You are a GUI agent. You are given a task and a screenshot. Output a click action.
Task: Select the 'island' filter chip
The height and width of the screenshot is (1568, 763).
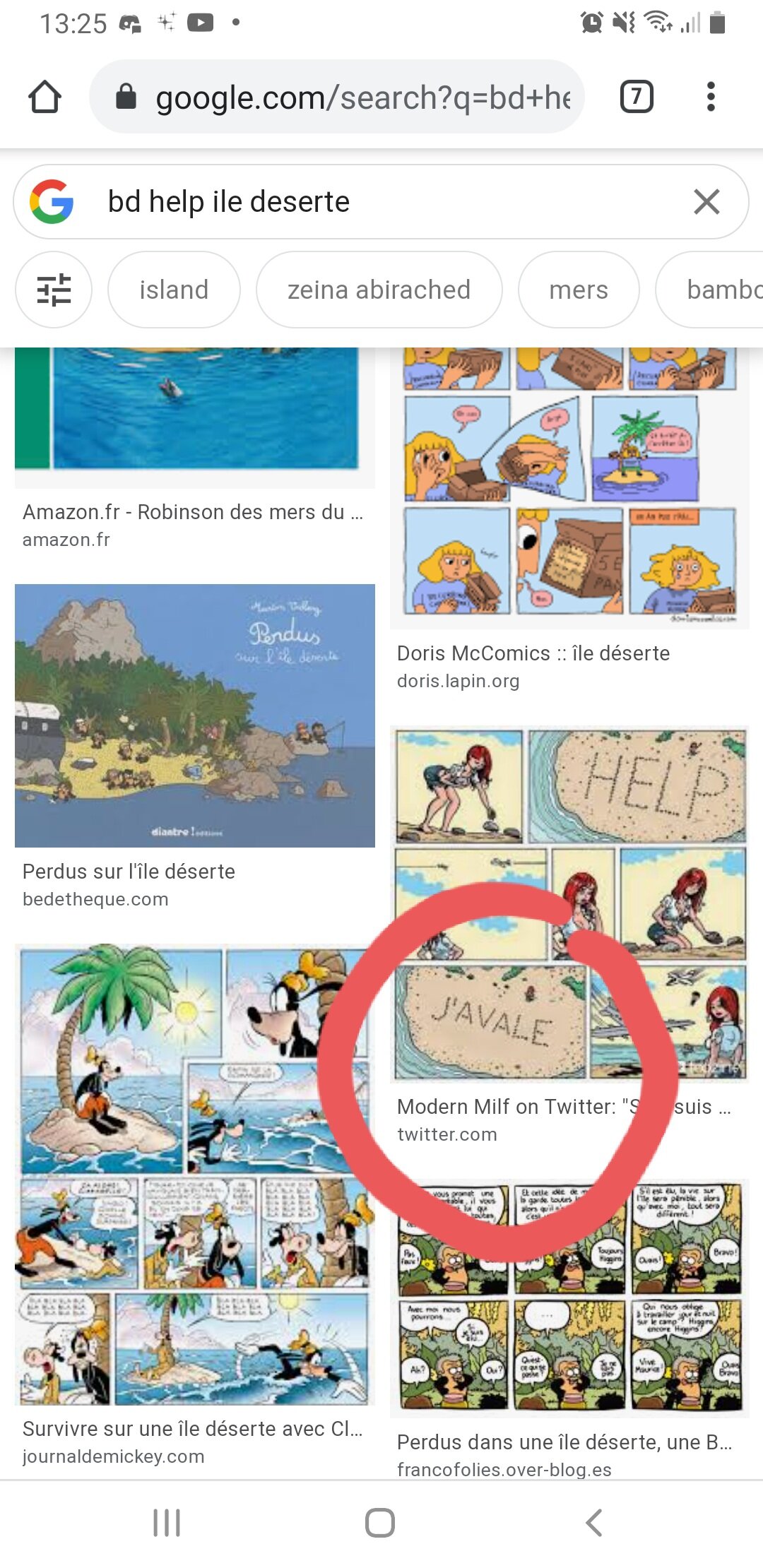click(x=174, y=290)
